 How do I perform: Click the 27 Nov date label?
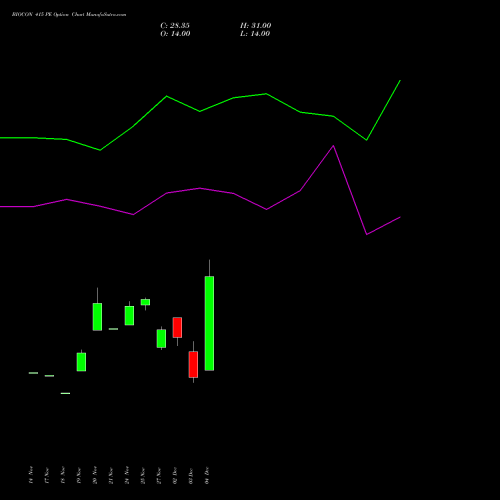[x=159, y=475]
